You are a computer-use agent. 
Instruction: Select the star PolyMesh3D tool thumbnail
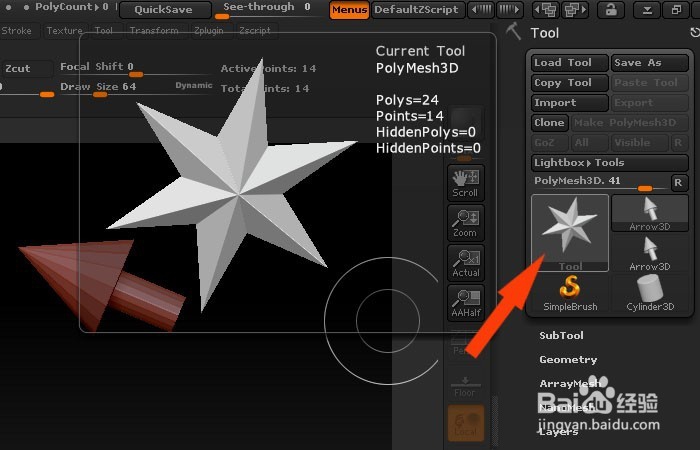[570, 233]
